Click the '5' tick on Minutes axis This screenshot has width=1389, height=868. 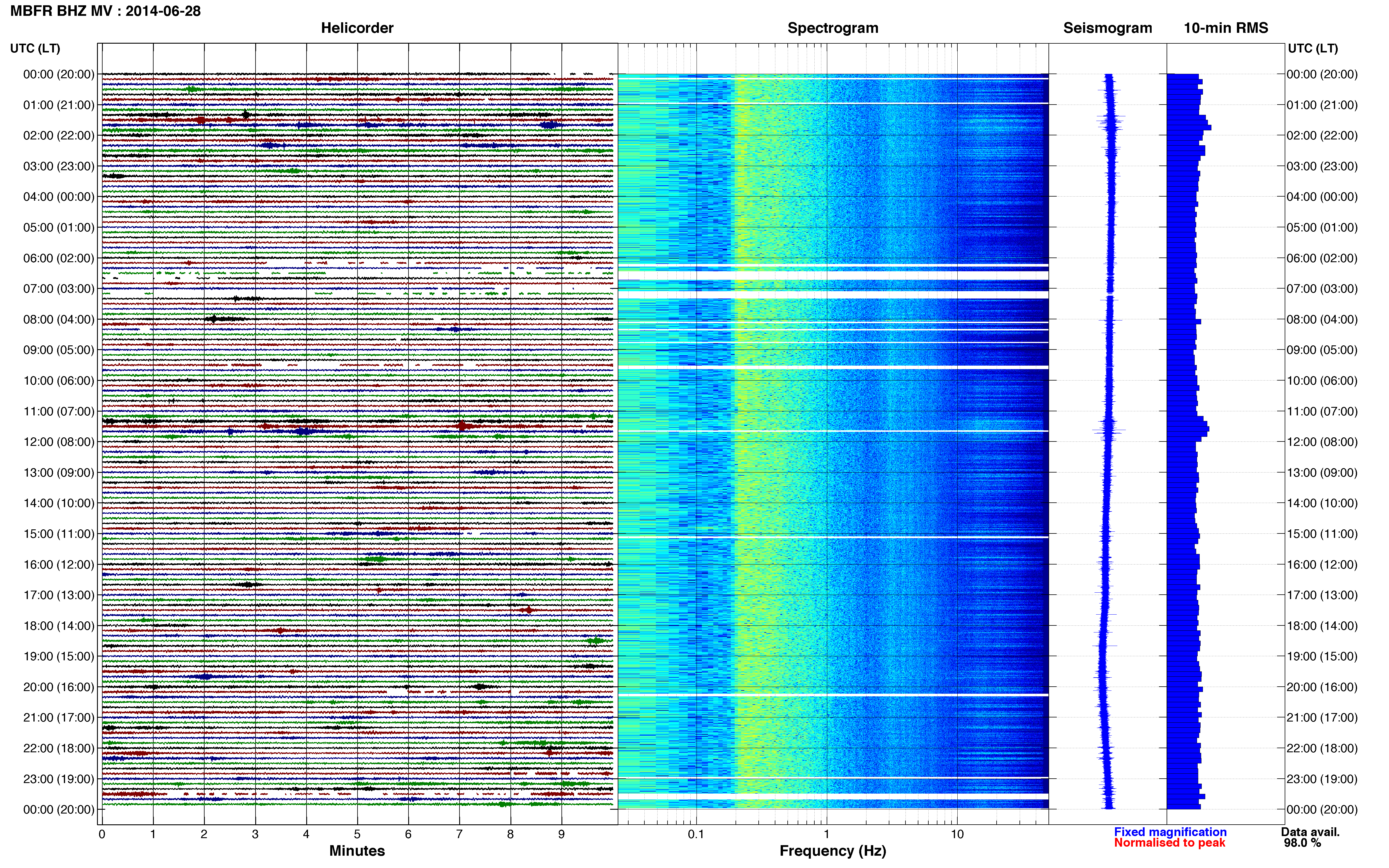point(357,834)
